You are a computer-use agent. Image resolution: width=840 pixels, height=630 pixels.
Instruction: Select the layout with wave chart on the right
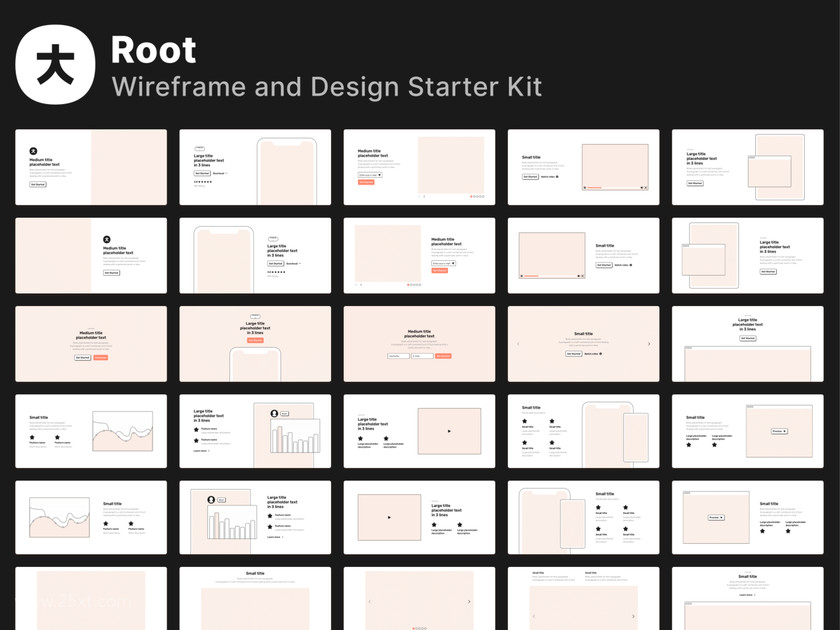coord(91,431)
